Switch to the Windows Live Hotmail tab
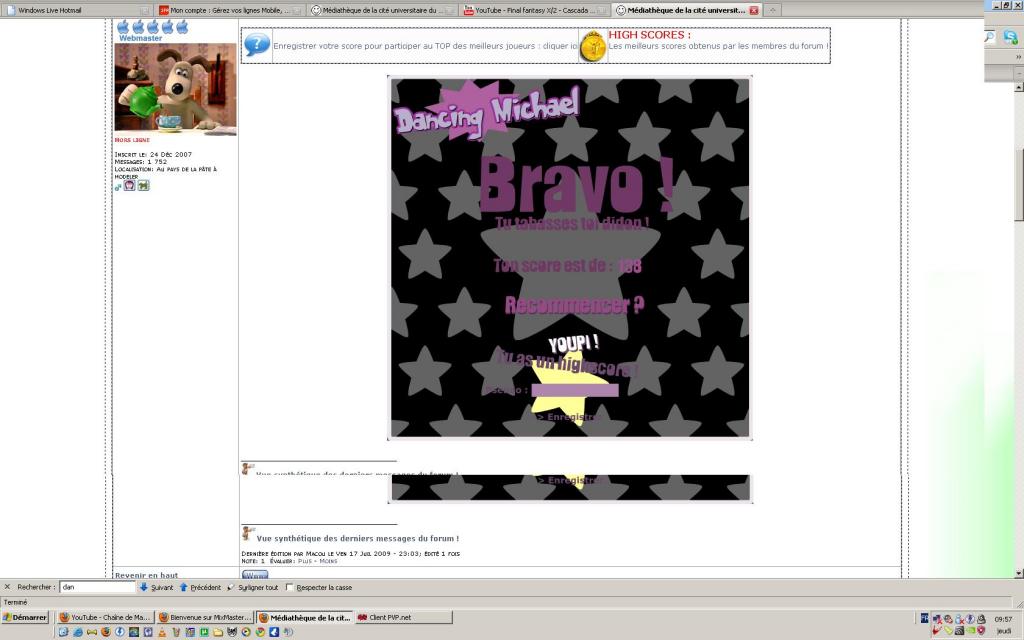1024x640 pixels. pos(77,10)
